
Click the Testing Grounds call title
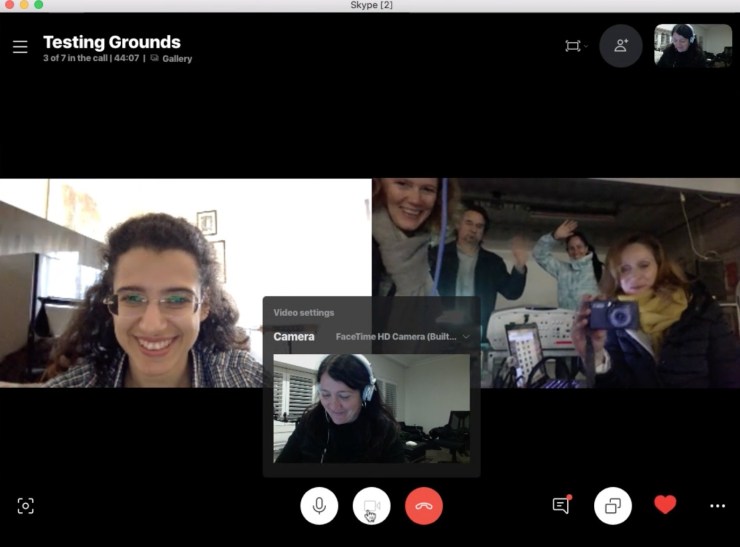[x=112, y=42]
